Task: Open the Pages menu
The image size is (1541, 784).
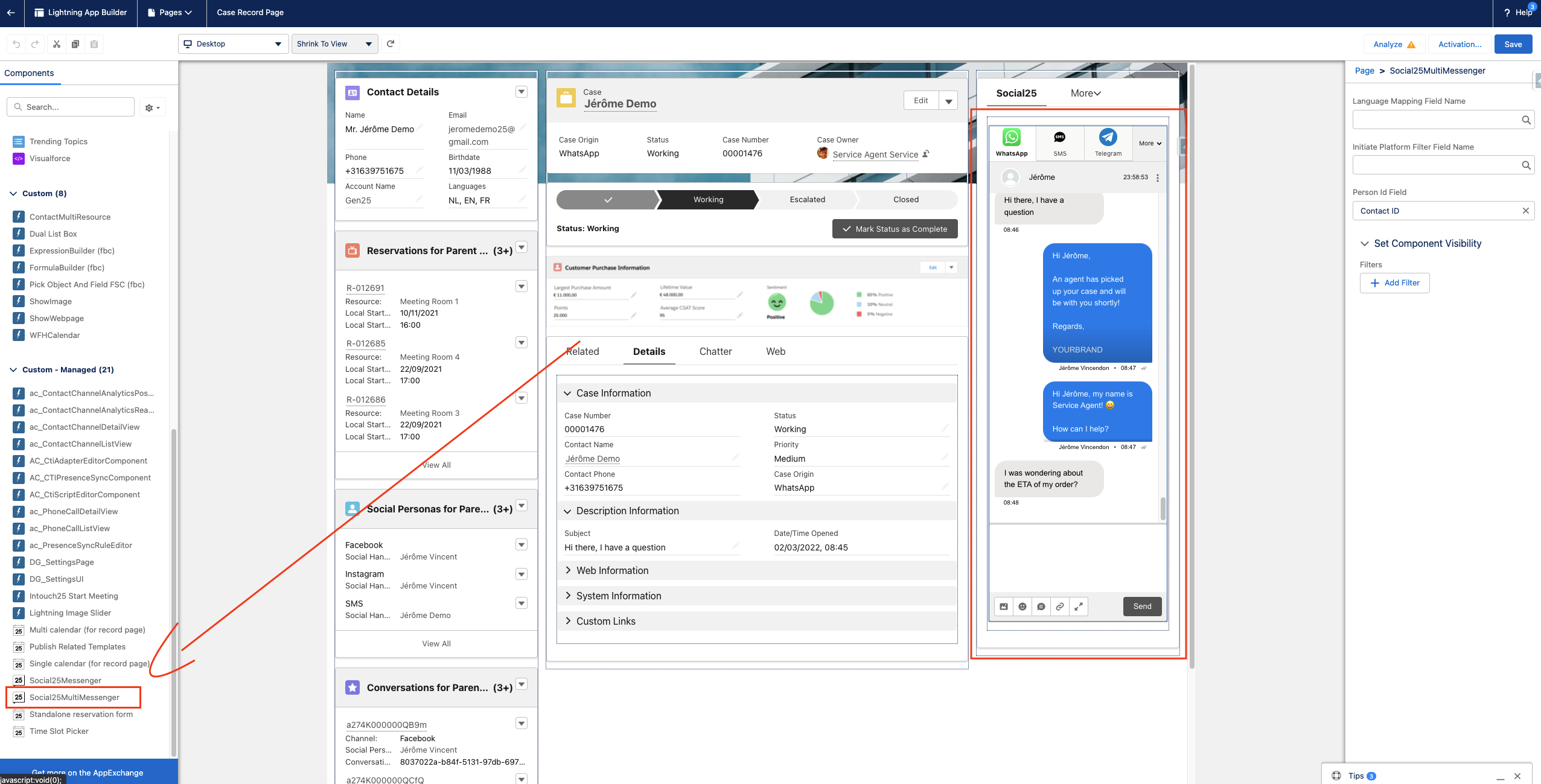Action: [172, 13]
